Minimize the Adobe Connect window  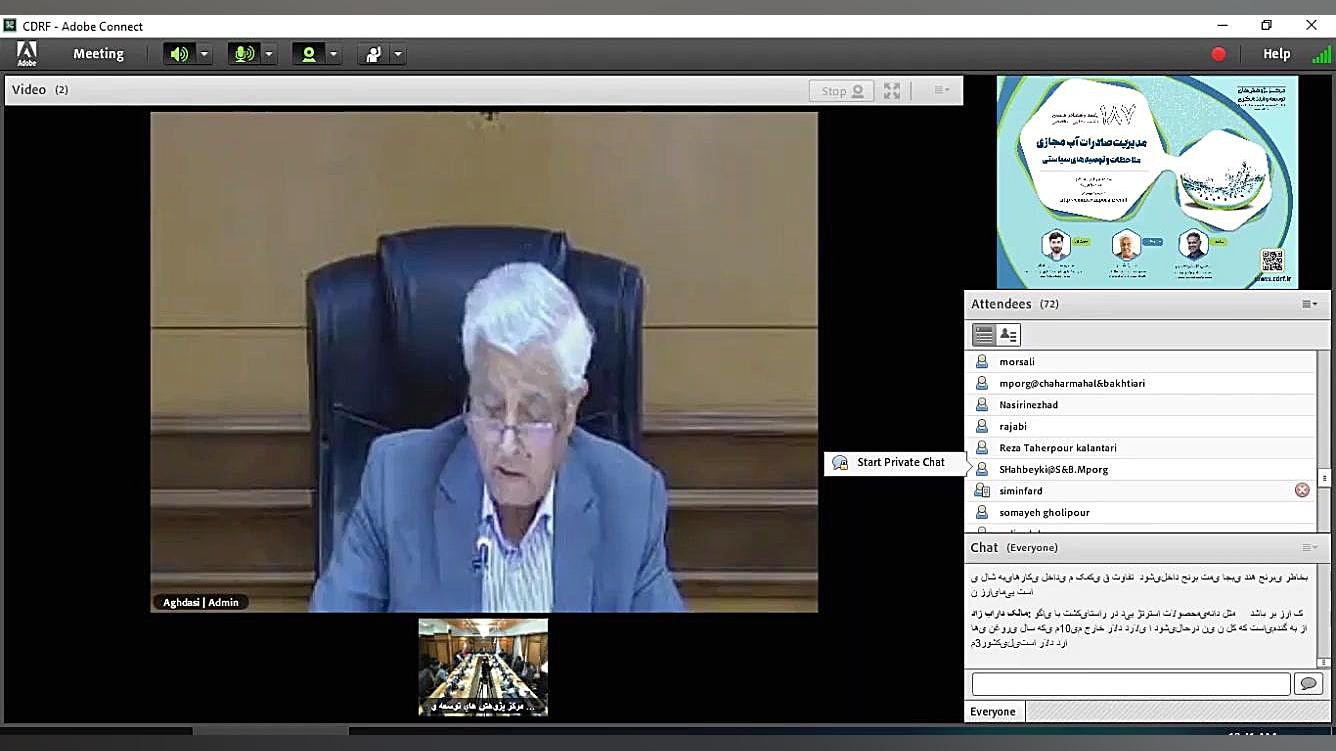tap(1222, 25)
